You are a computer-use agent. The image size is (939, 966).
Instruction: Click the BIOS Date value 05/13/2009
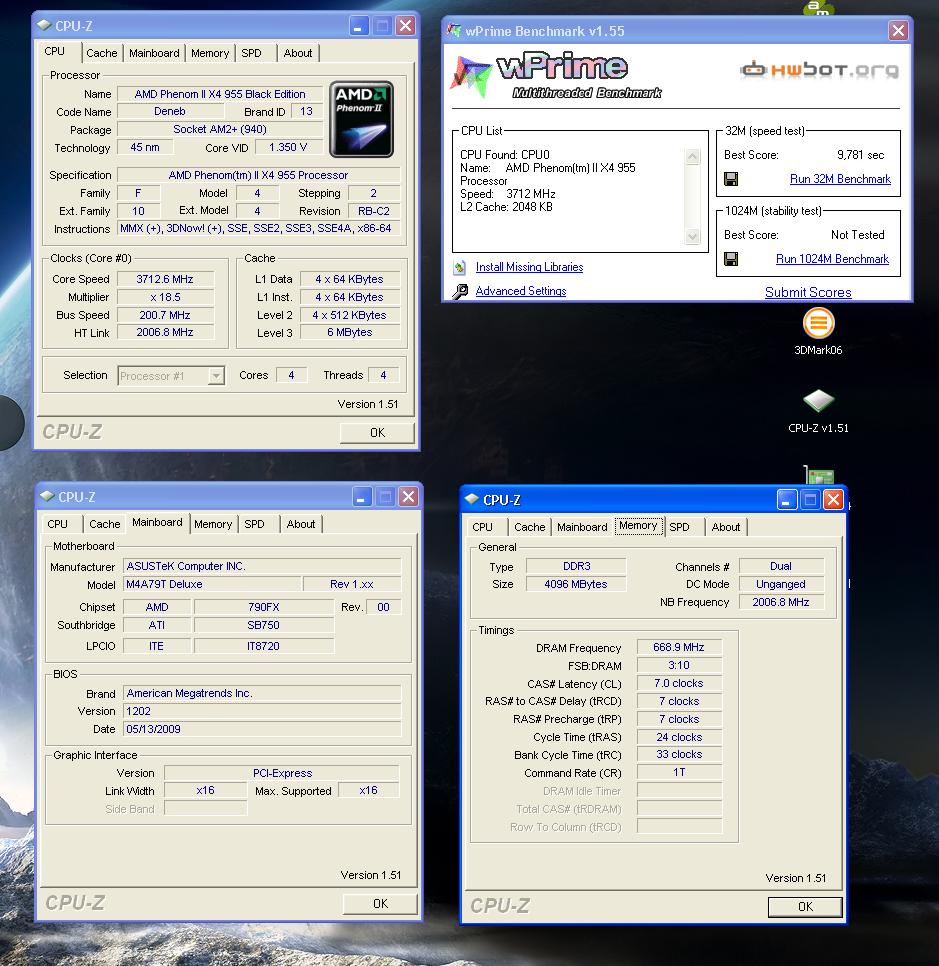[262, 729]
